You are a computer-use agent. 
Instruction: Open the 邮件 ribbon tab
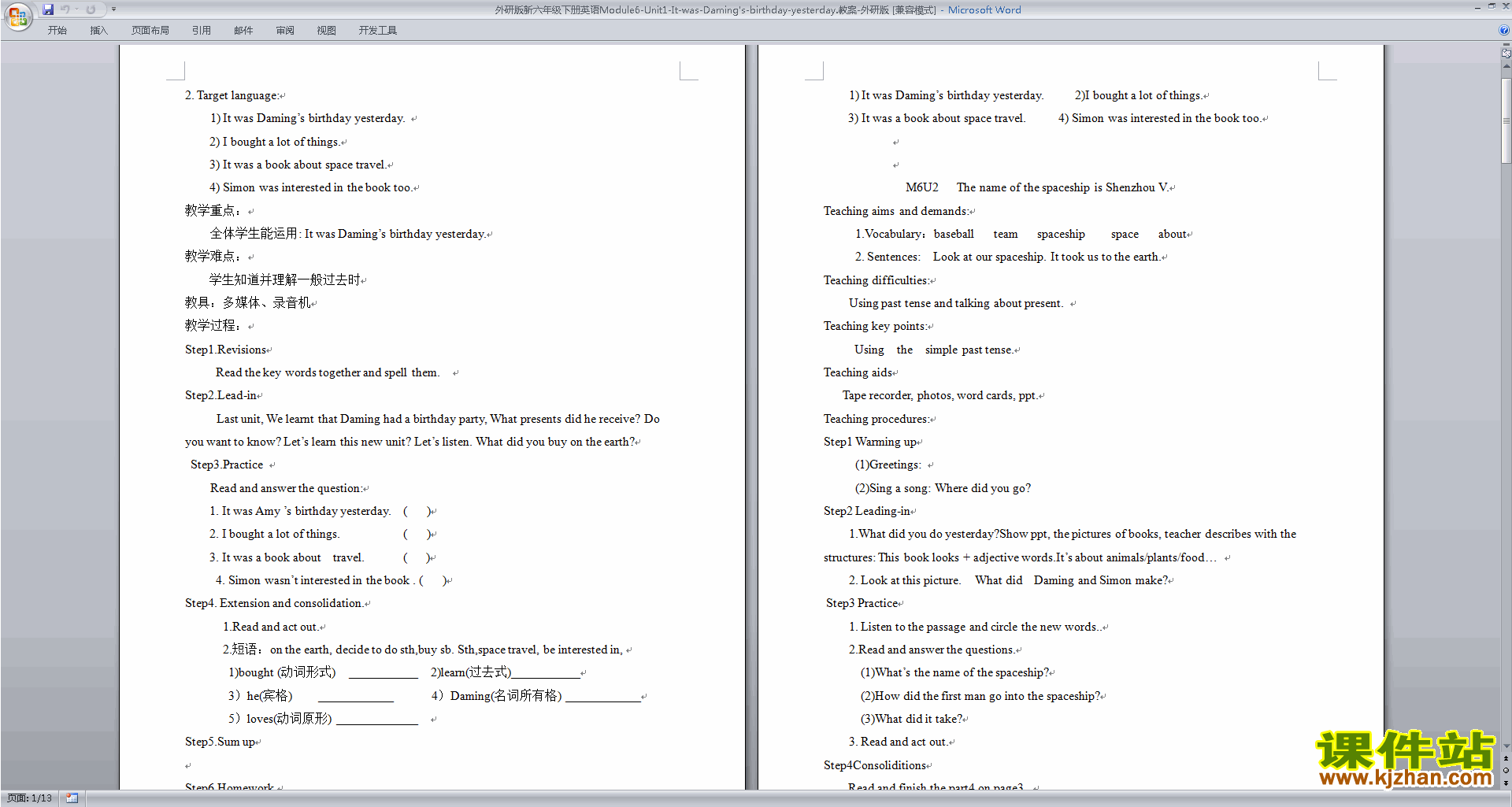pos(243,31)
